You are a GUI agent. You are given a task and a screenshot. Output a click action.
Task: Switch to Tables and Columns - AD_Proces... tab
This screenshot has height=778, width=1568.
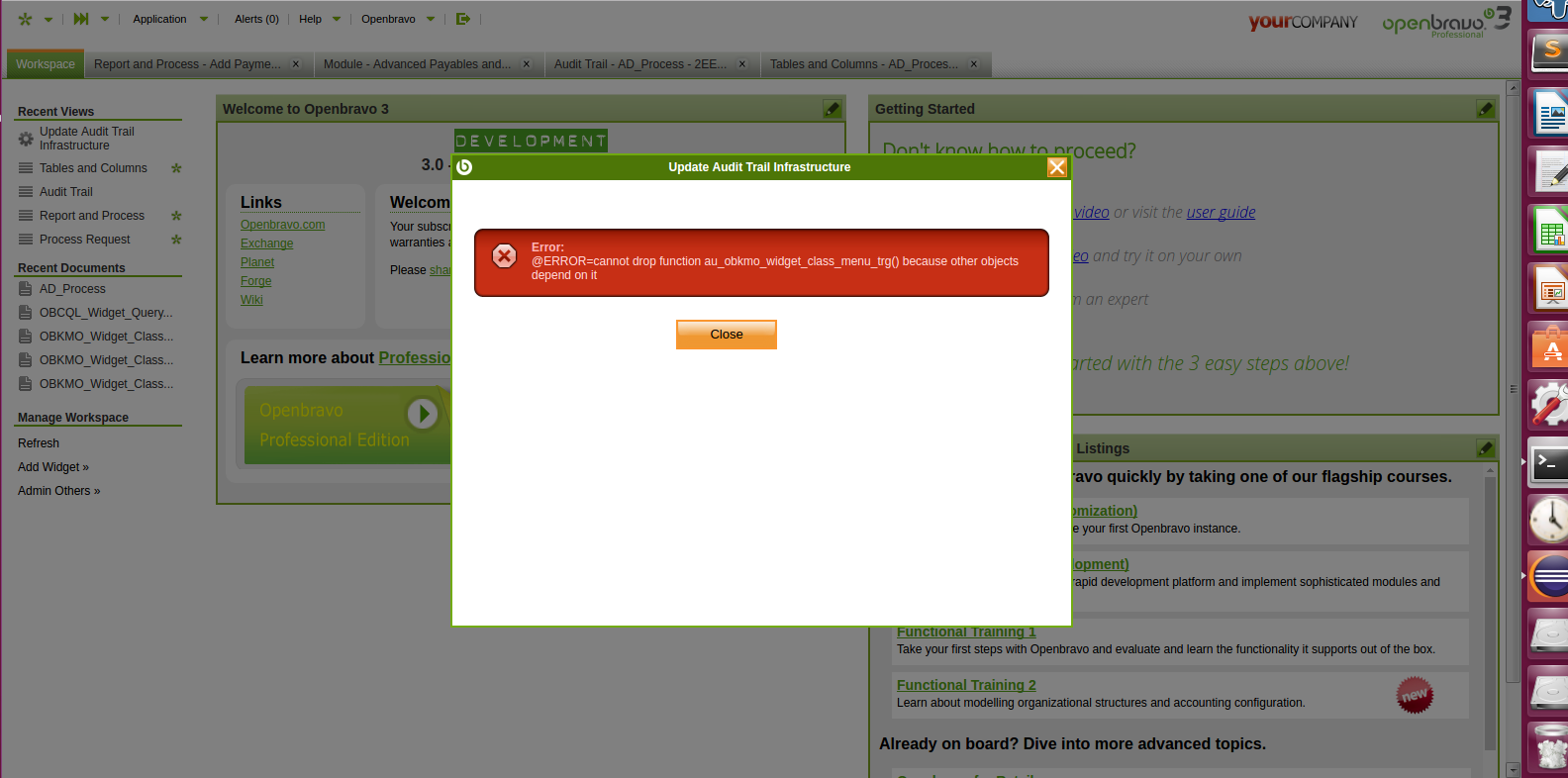click(x=863, y=64)
